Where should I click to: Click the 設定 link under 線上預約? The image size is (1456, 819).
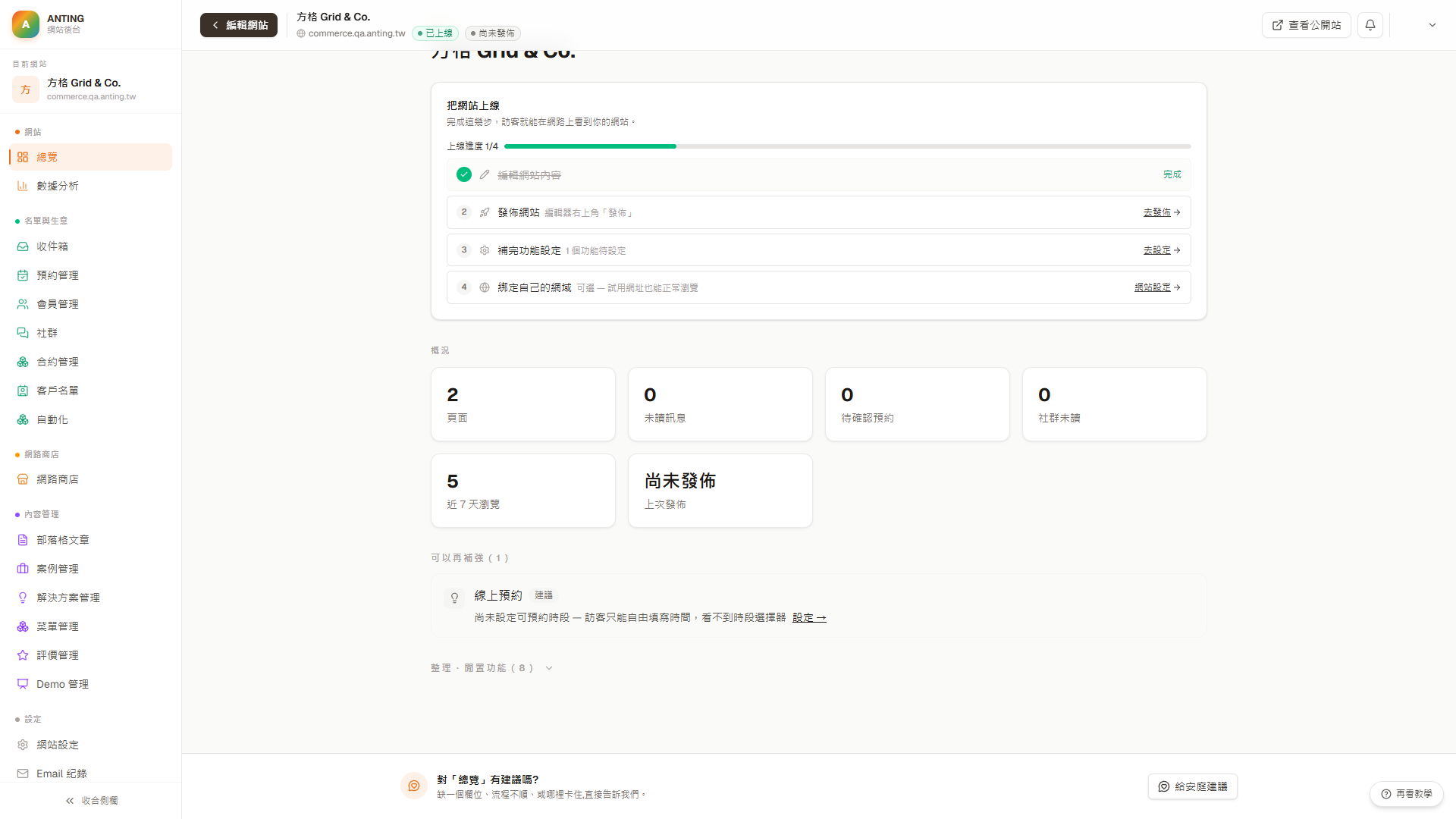(x=809, y=618)
